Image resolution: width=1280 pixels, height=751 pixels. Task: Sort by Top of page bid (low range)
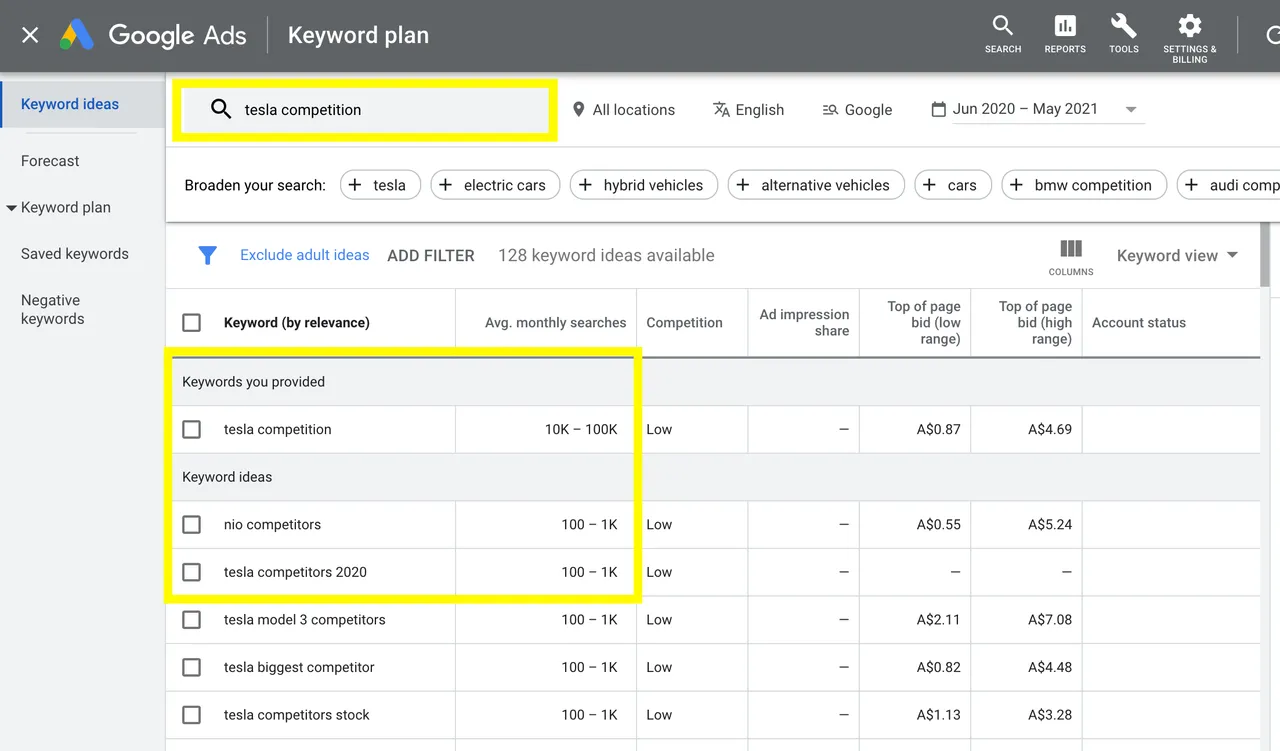pyautogui.click(x=923, y=322)
